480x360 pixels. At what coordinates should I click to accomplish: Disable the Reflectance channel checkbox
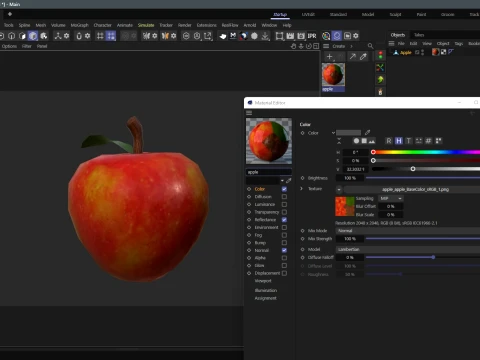point(284,220)
